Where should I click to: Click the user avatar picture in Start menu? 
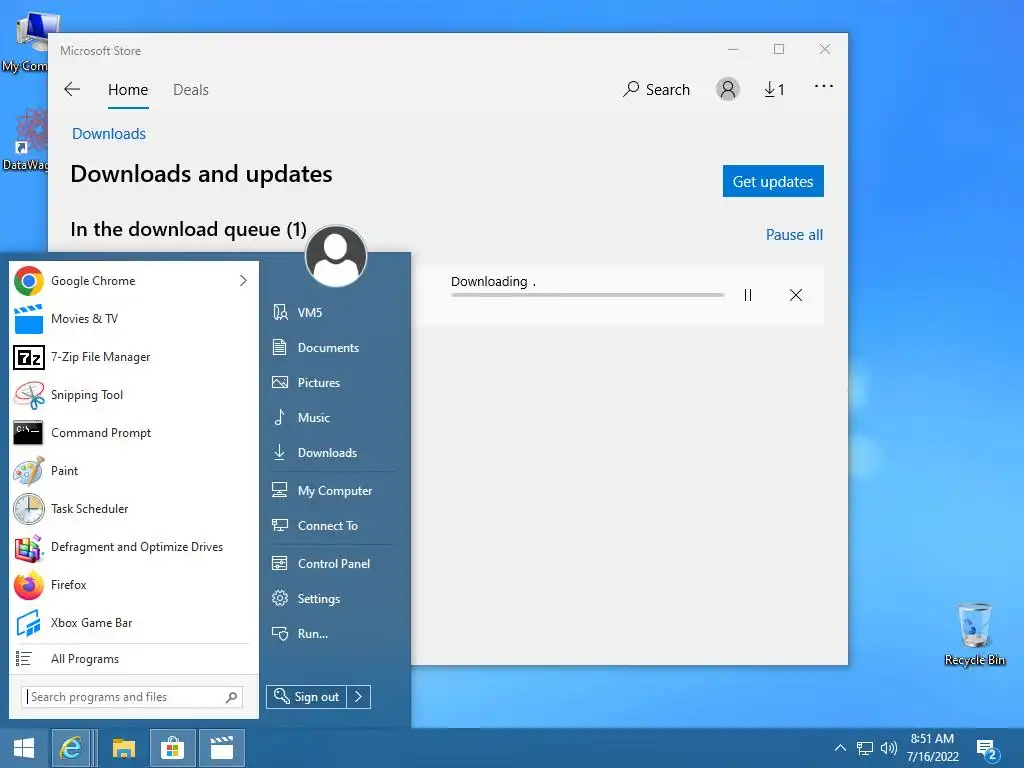336,256
